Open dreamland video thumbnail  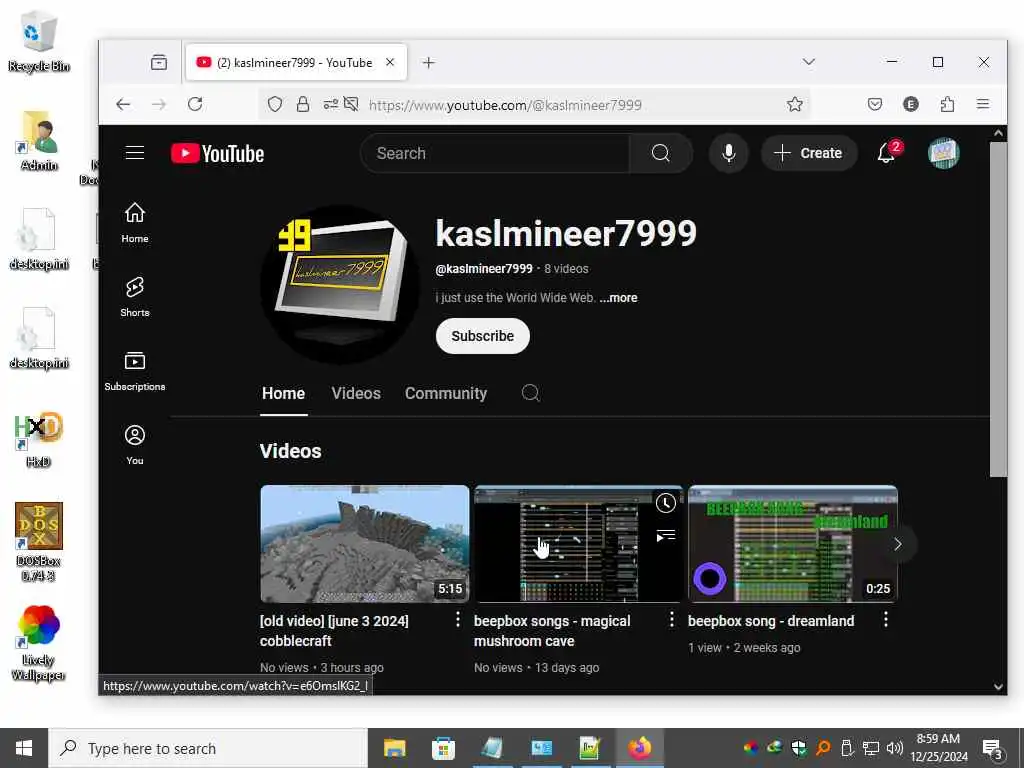[792, 543]
